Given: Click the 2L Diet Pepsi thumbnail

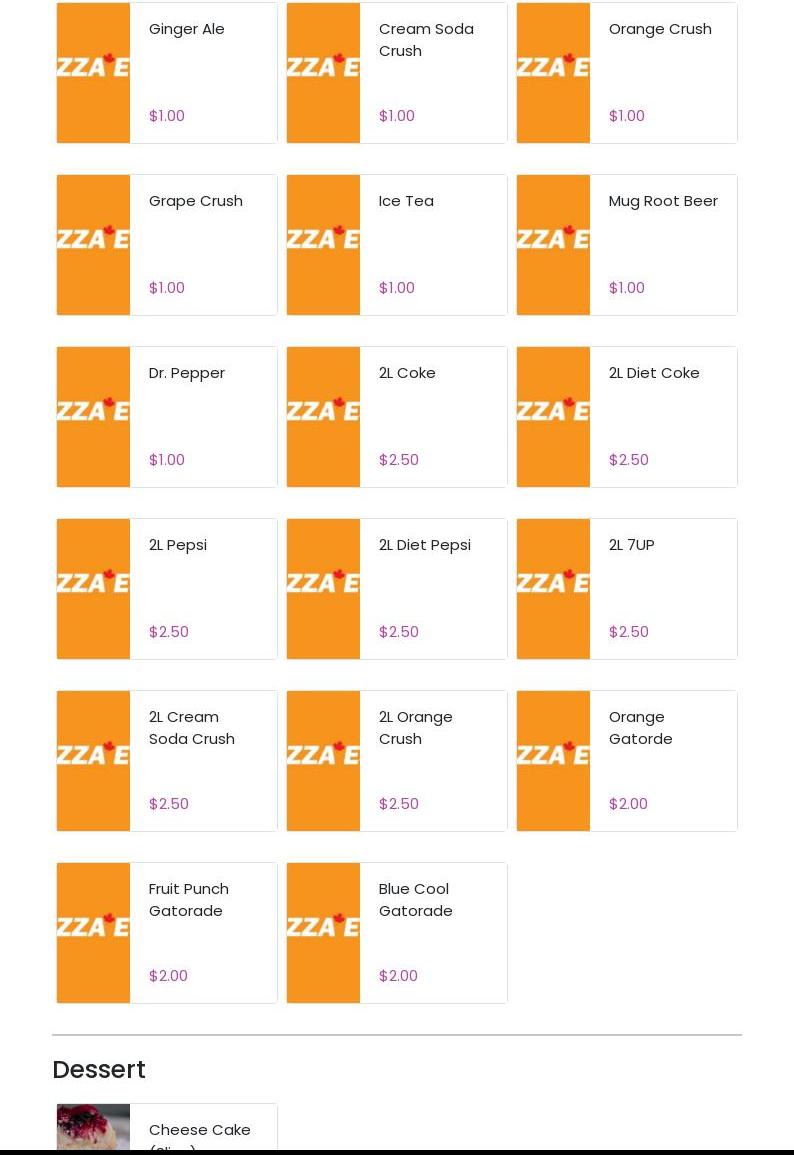Looking at the screenshot, I should click(323, 589).
